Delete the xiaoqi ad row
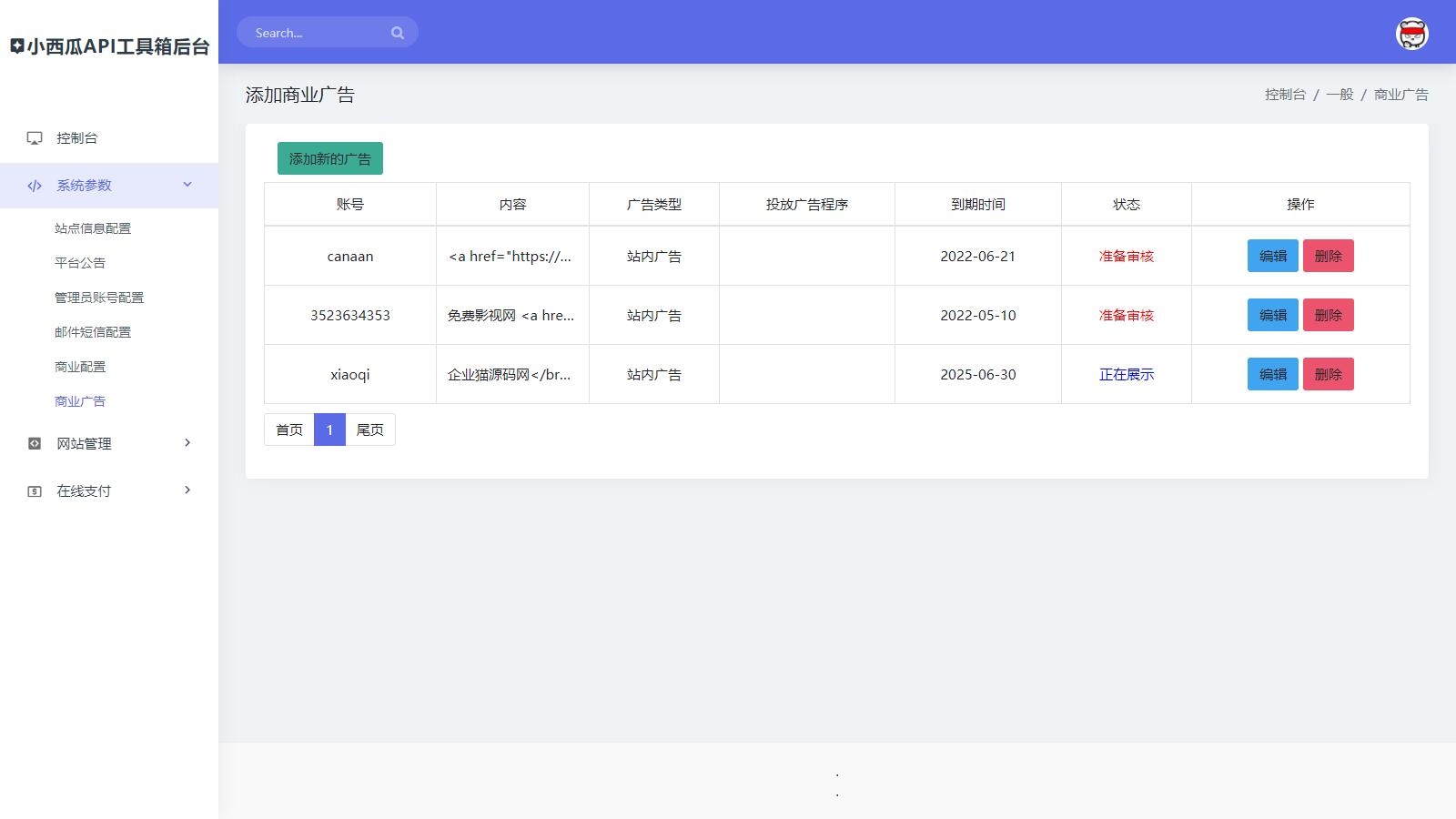 pos(1328,374)
